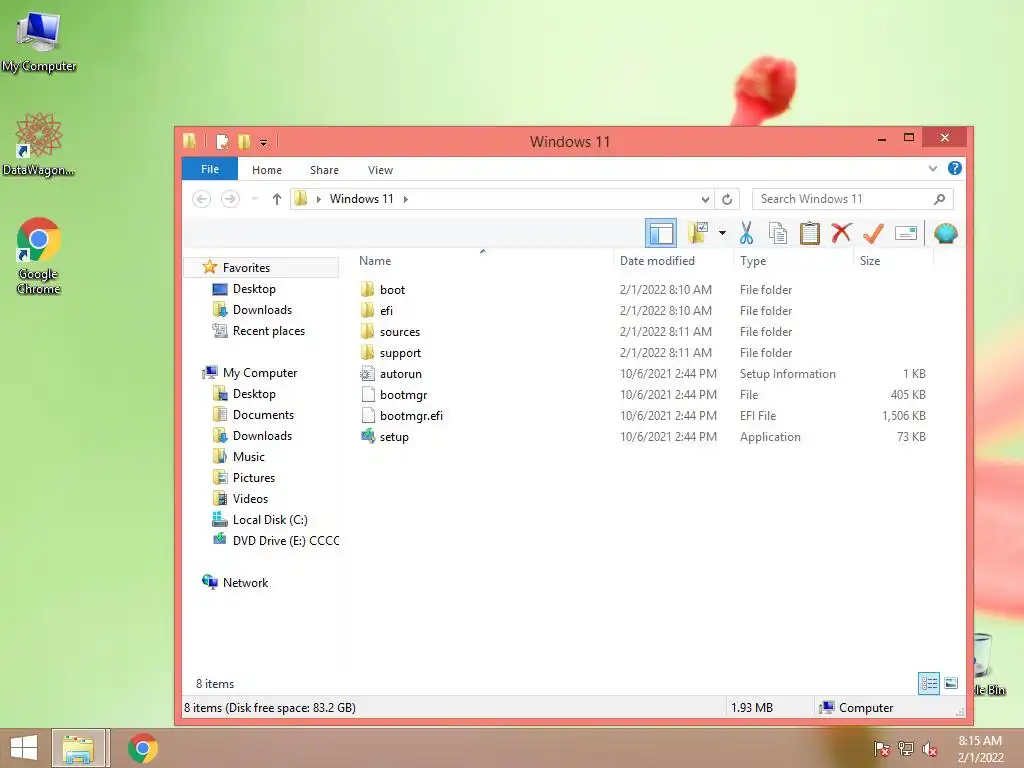Open the folder options toolbar icon
The width and height of the screenshot is (1024, 768).
pyautogui.click(x=697, y=233)
